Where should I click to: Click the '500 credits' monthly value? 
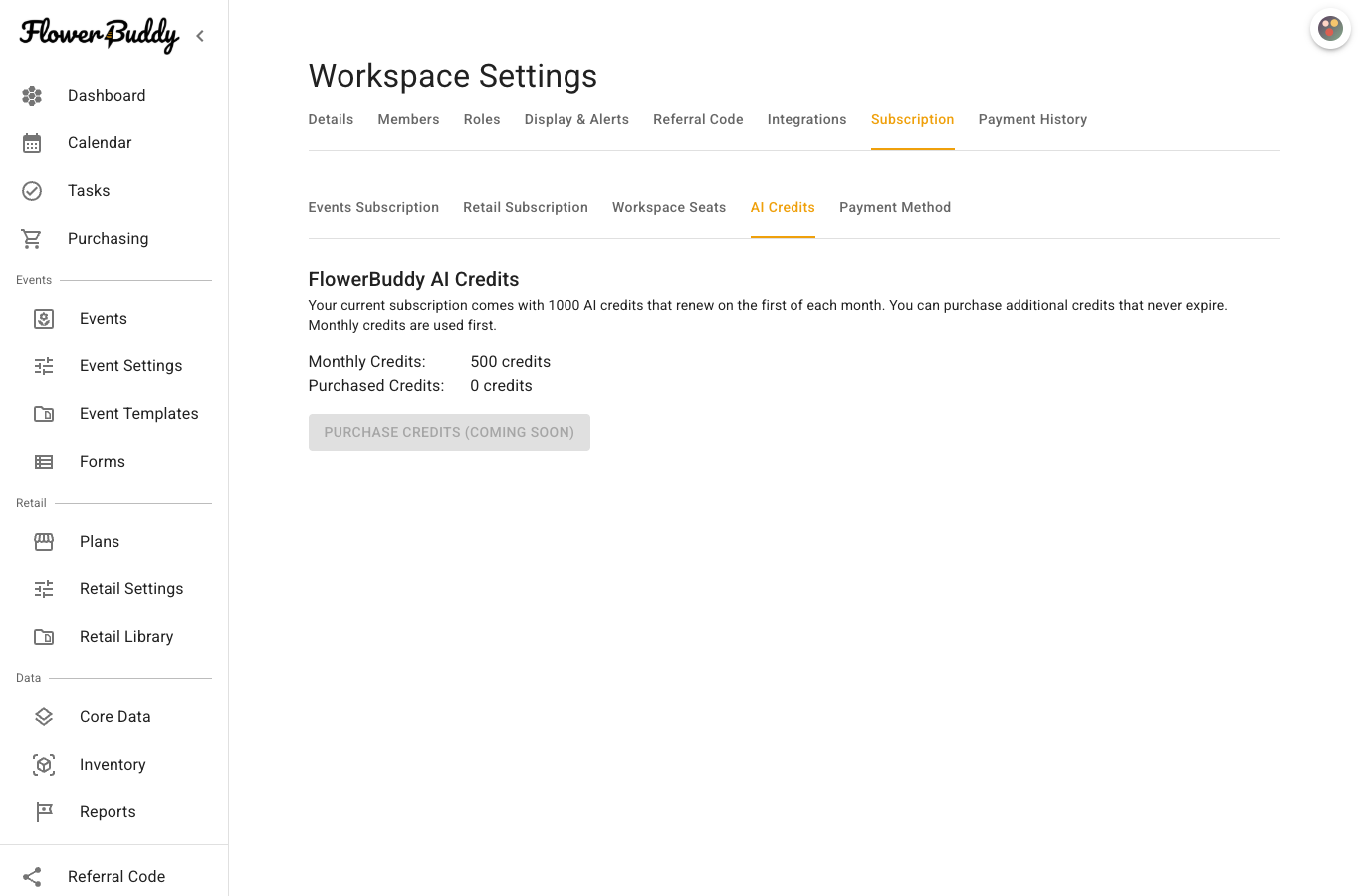point(511,362)
